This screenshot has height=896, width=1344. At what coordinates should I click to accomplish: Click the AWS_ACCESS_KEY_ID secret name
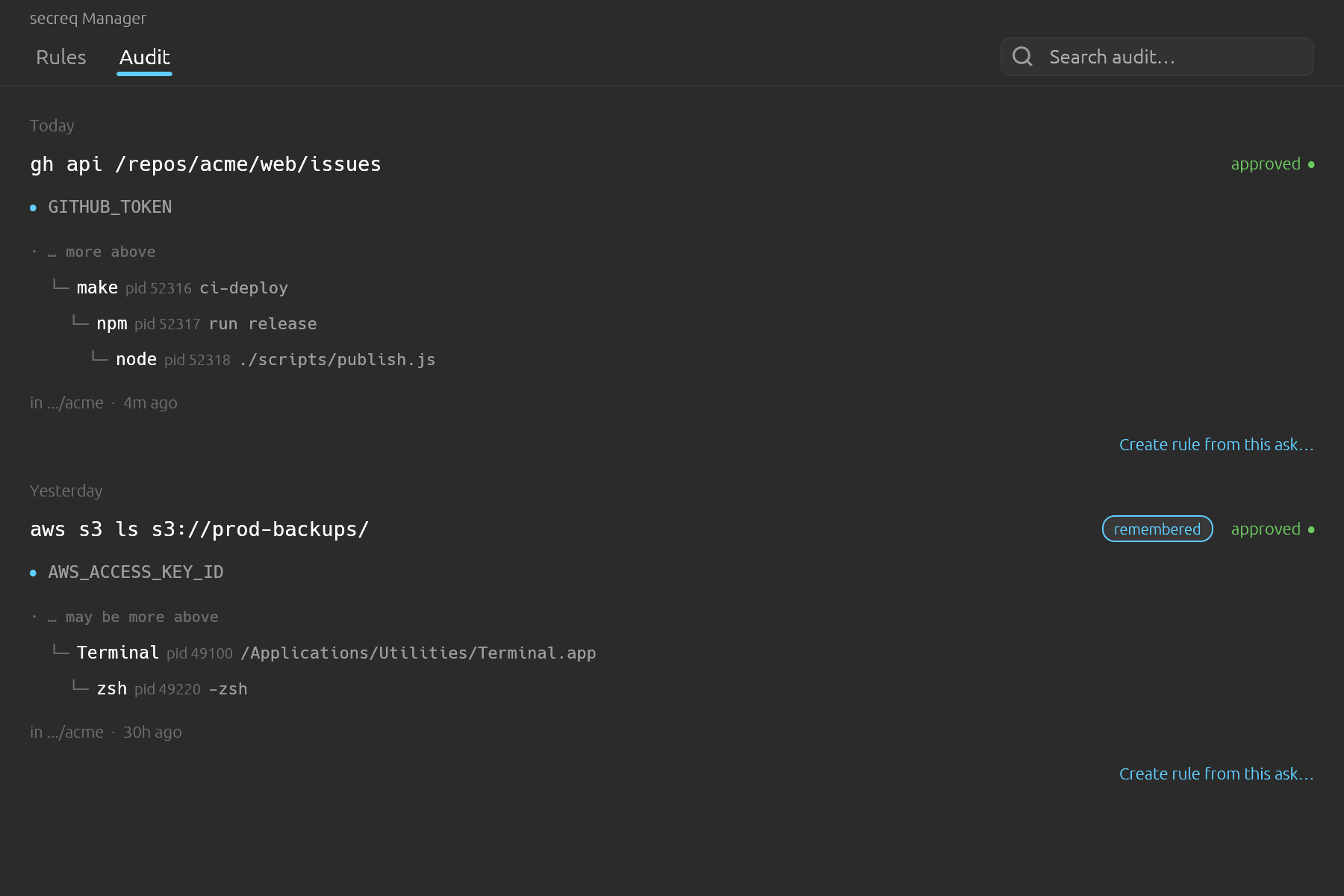(x=136, y=572)
